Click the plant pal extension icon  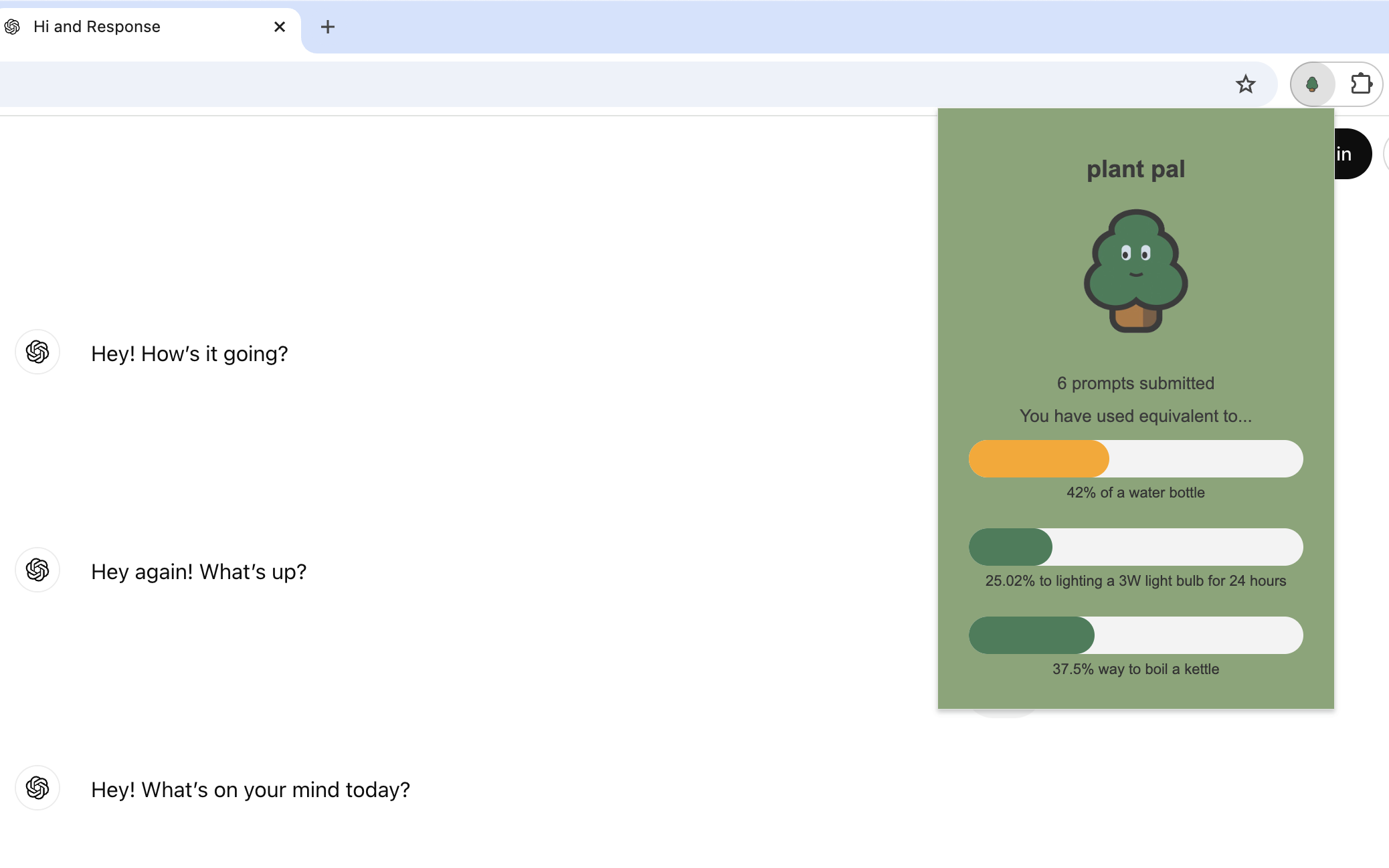click(x=1312, y=84)
